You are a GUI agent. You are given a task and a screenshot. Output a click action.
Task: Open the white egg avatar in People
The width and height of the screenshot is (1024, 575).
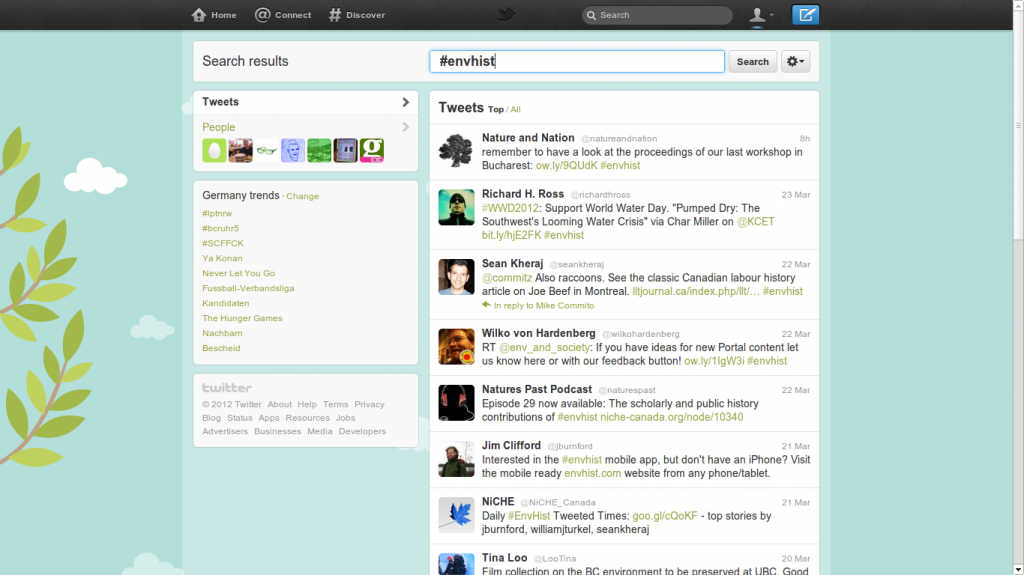214,150
